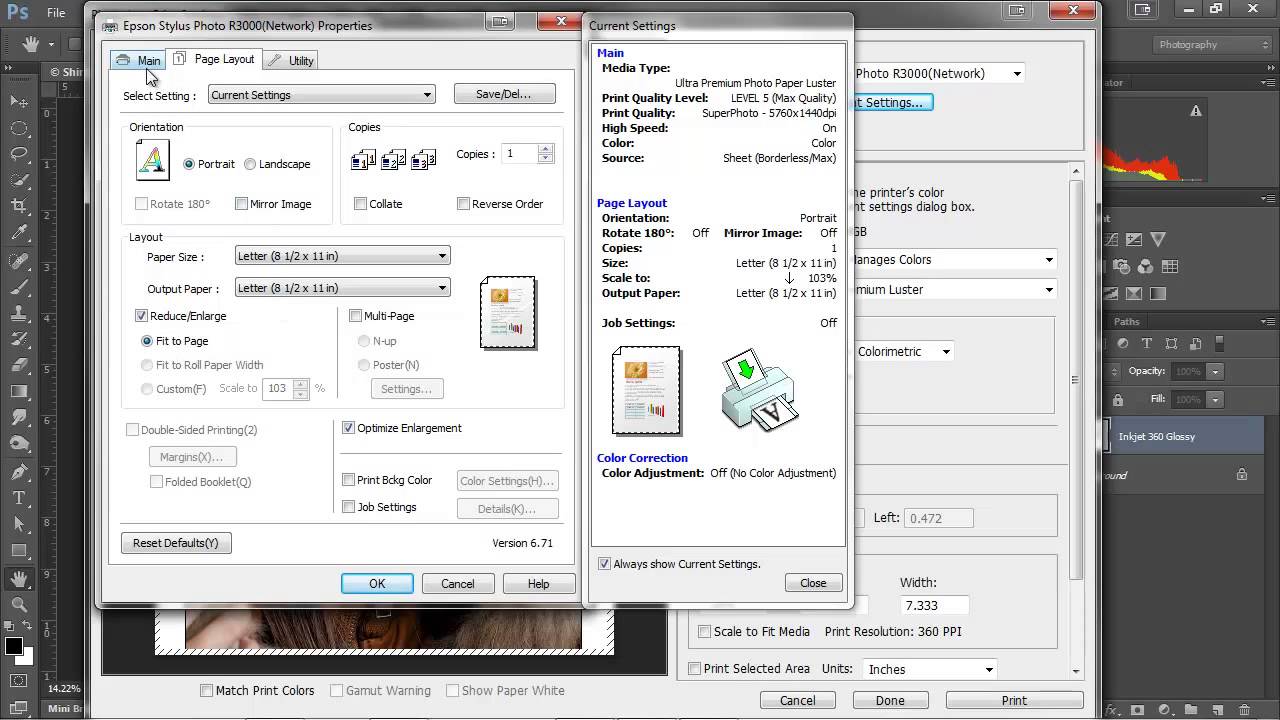Click the Save/Del... button
This screenshot has height=720, width=1280.
click(x=504, y=94)
